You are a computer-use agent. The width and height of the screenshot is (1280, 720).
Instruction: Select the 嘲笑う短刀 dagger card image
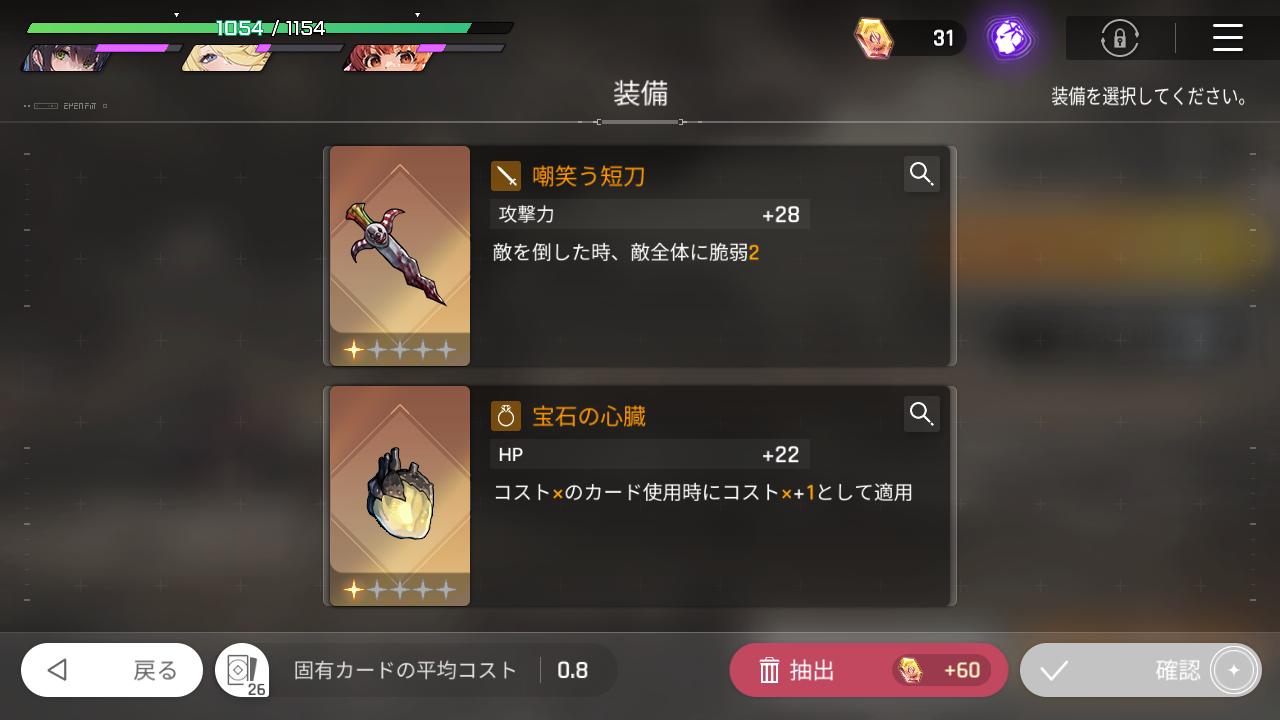(x=400, y=256)
